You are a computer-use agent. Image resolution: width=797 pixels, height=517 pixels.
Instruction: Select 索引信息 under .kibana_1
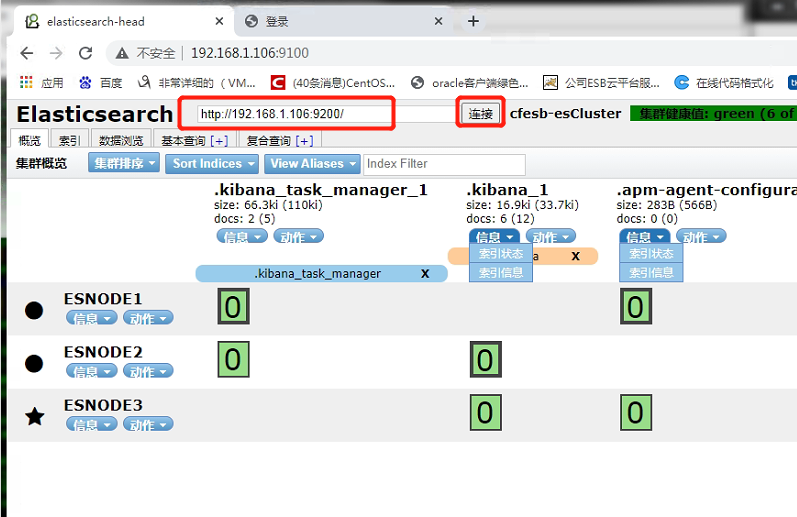coord(501,272)
